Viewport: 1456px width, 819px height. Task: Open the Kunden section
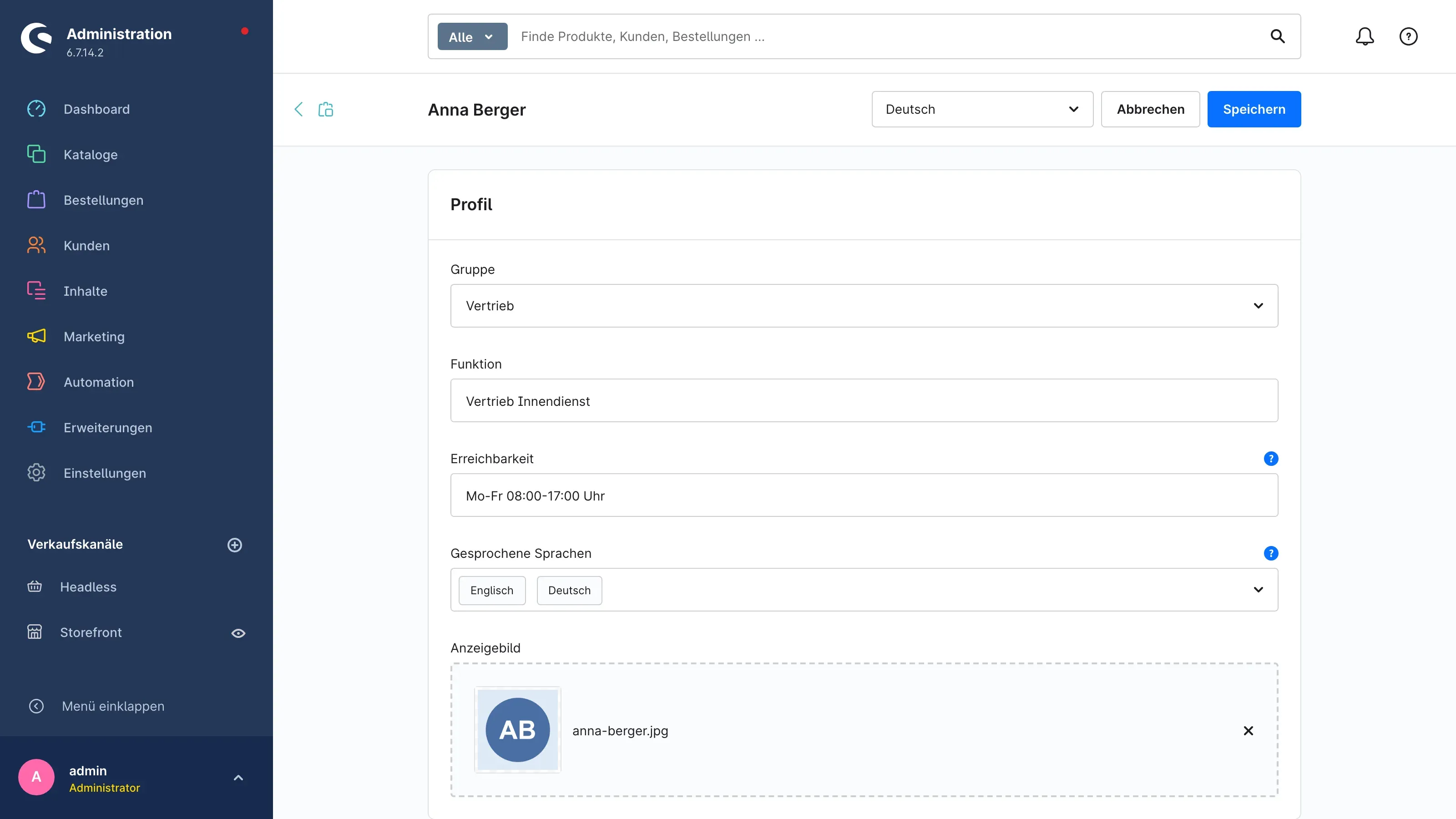[x=86, y=245]
